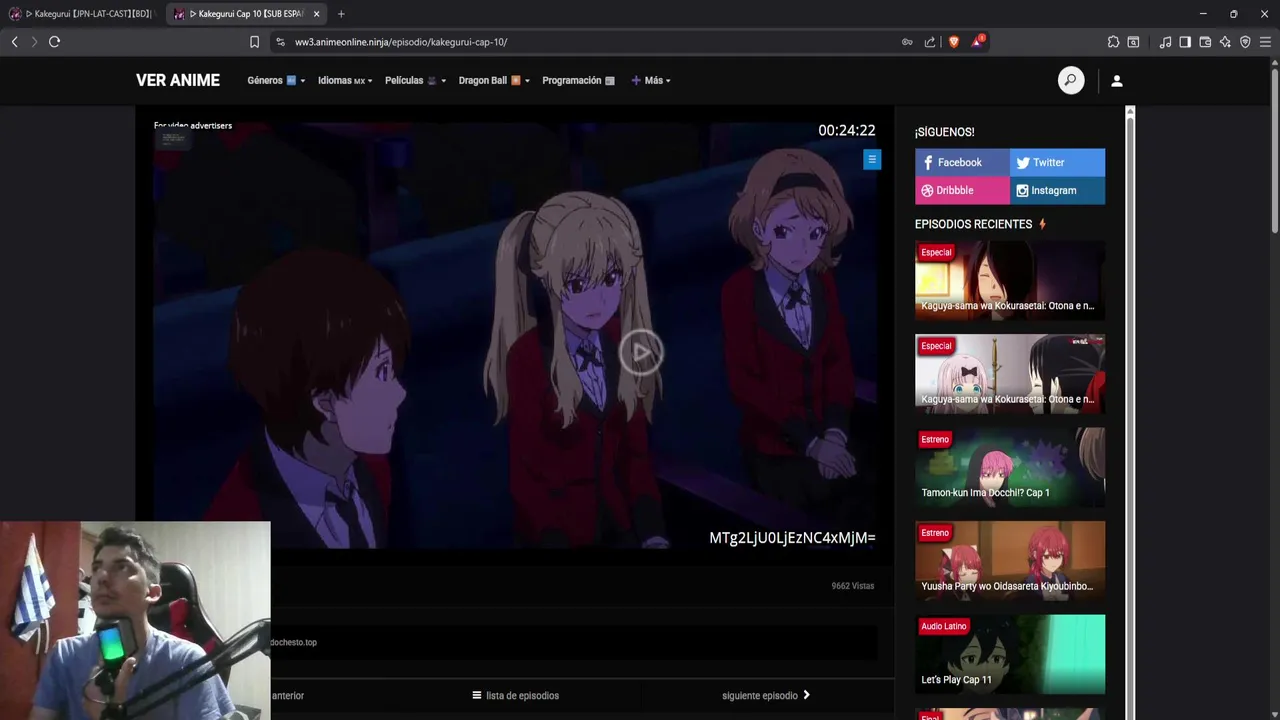Screen dimensions: 1280x720
Task: Open site settings icon in address bar
Action: coord(280,42)
